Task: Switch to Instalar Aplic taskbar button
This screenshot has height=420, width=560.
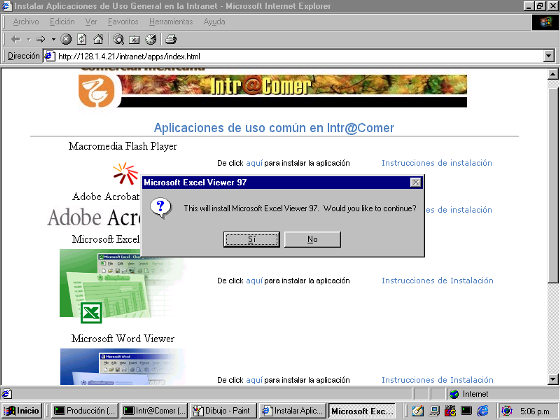Action: point(292,411)
